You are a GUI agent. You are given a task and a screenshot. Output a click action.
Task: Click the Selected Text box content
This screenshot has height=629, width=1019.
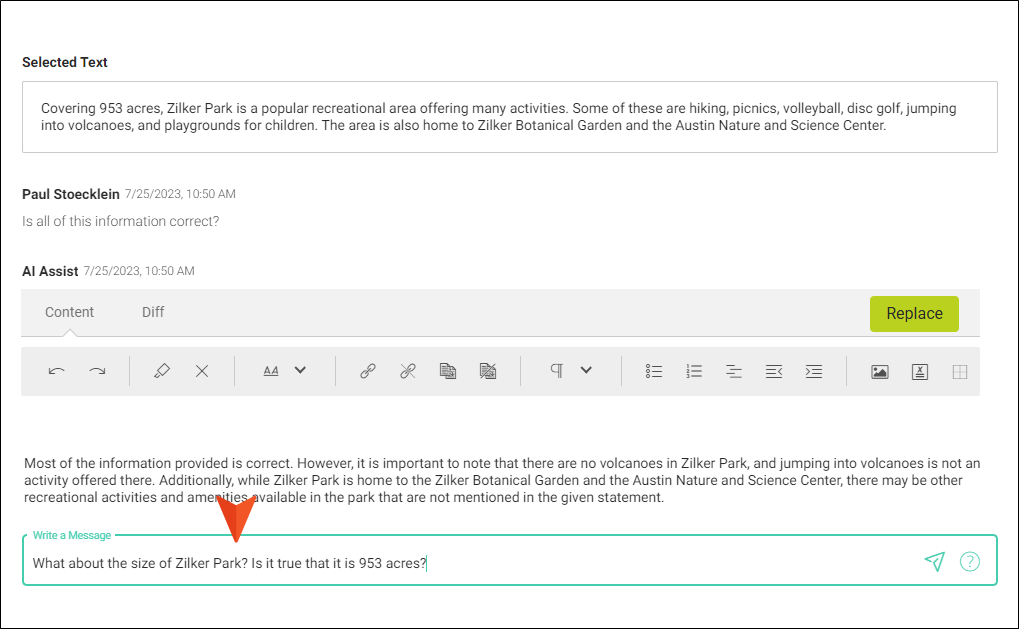click(510, 117)
